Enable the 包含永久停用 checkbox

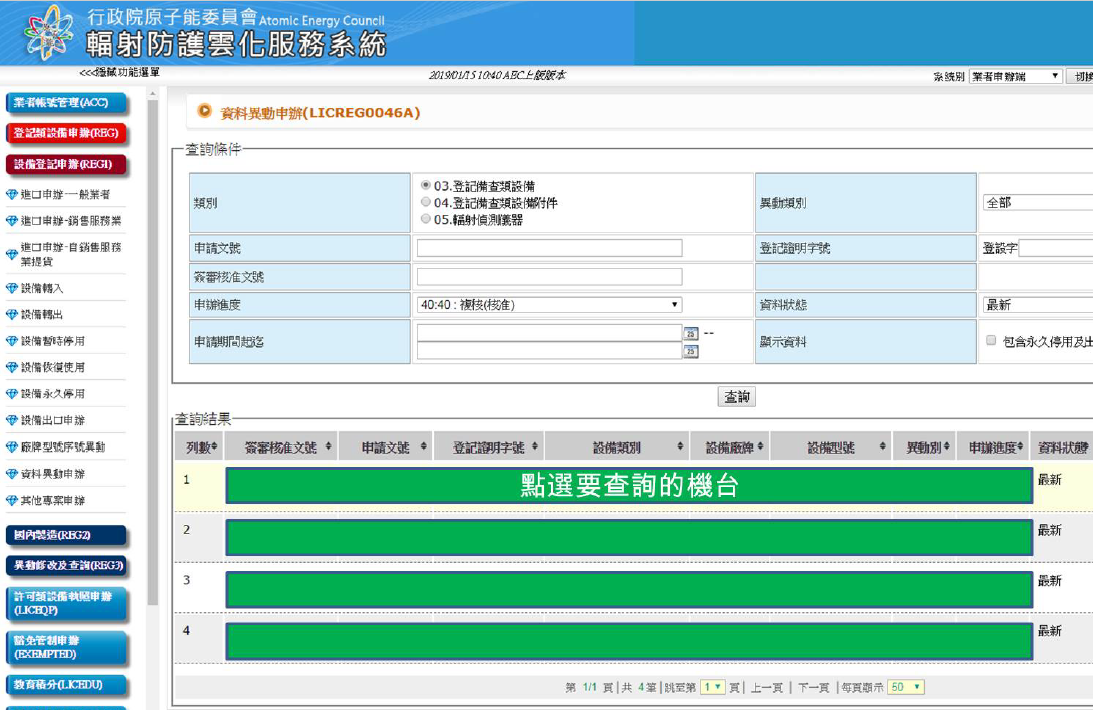tap(991, 341)
